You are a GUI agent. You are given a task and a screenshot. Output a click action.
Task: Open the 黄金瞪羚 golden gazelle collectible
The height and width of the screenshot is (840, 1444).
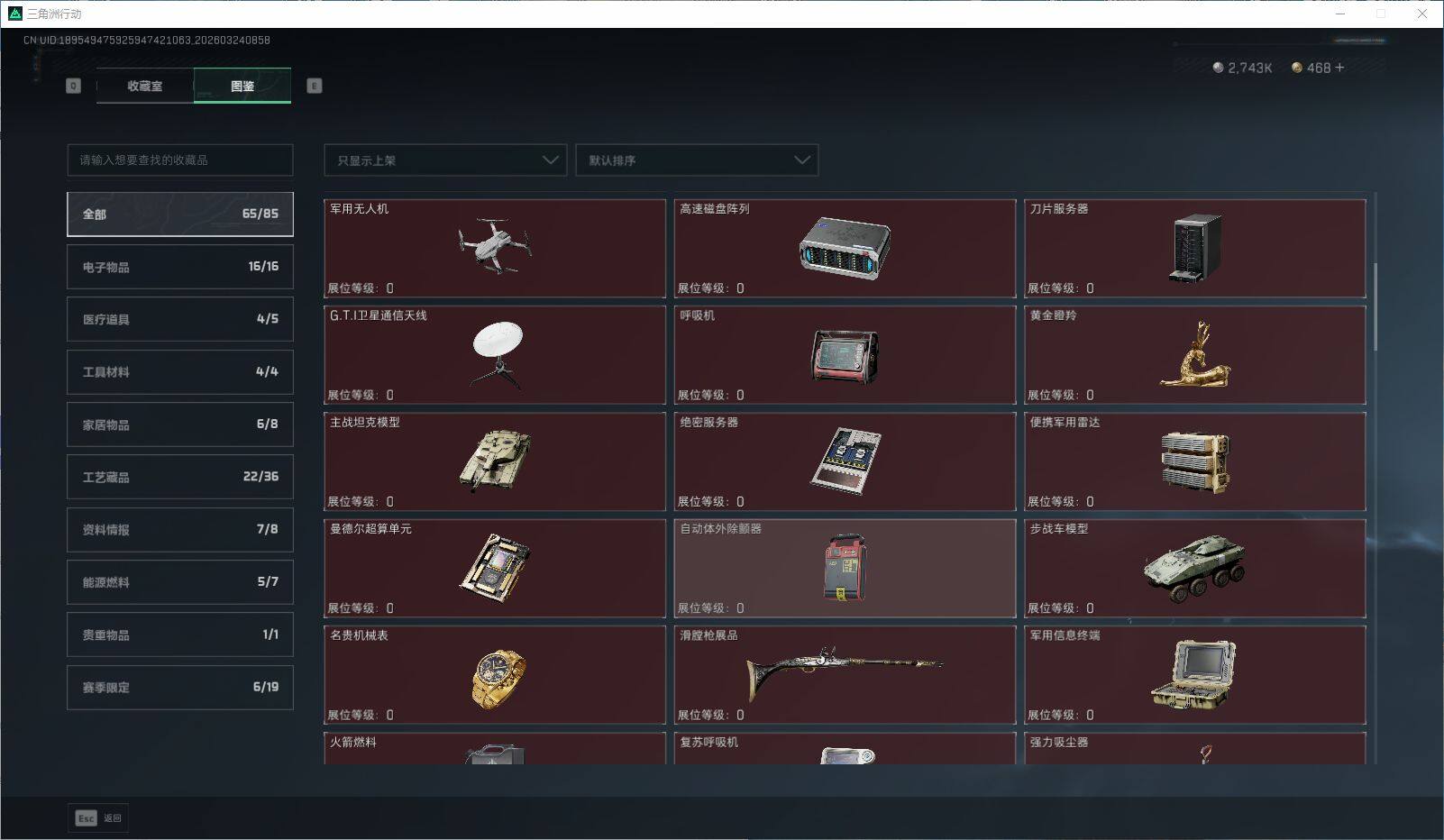click(x=1194, y=355)
